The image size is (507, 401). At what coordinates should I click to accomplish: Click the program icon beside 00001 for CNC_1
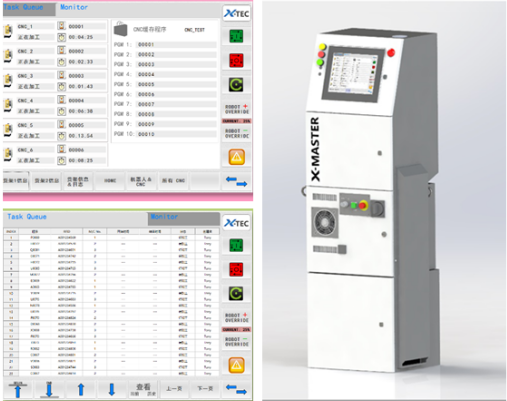(x=61, y=26)
